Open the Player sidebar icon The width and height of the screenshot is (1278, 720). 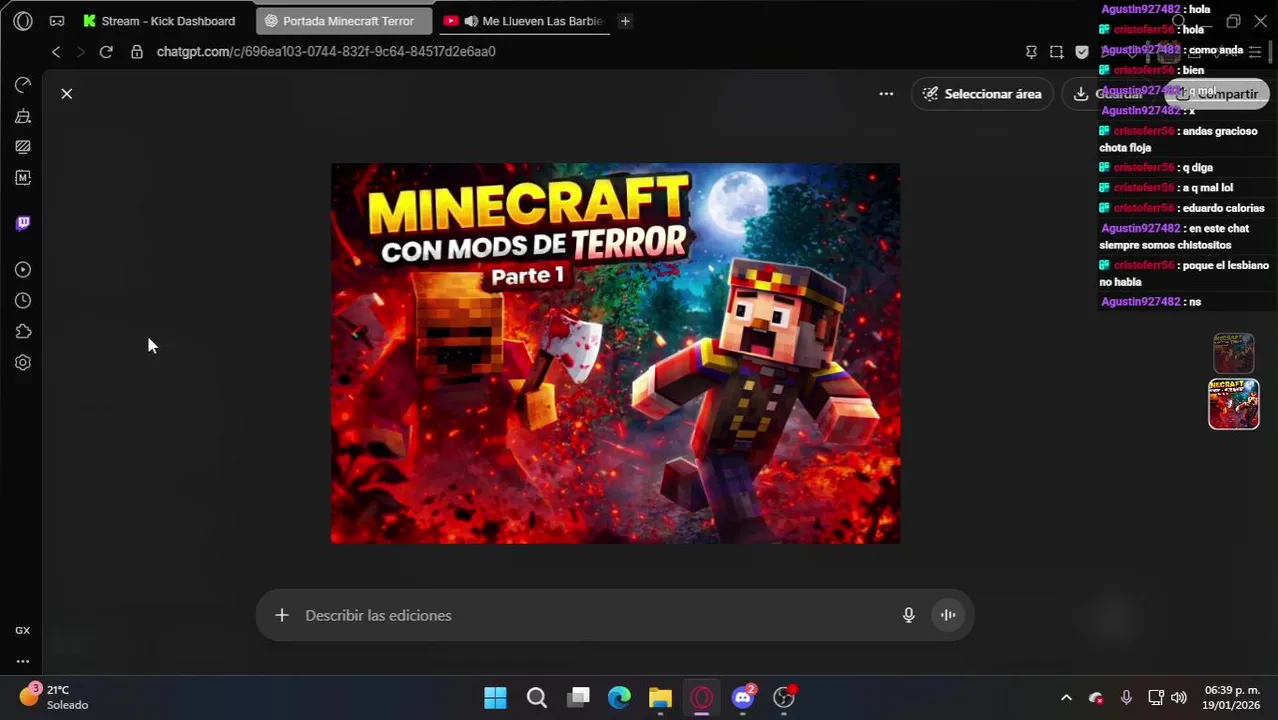pos(23,270)
